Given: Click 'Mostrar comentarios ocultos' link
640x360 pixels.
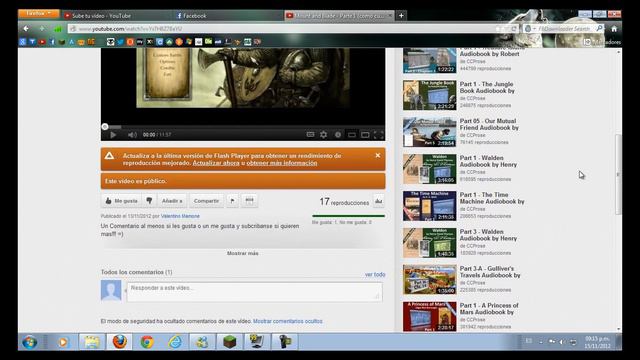Looking at the screenshot, I should pos(287,321).
